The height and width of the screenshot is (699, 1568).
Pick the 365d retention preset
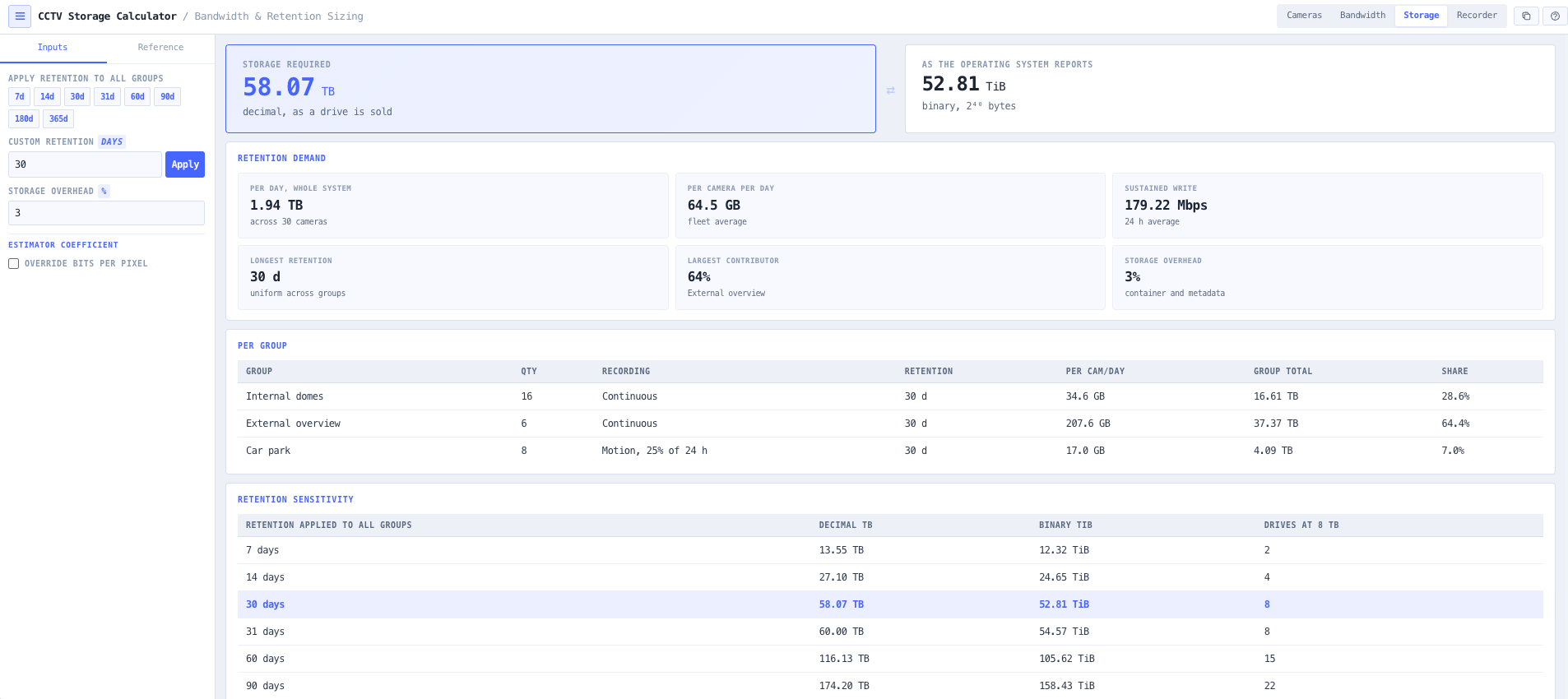point(58,119)
